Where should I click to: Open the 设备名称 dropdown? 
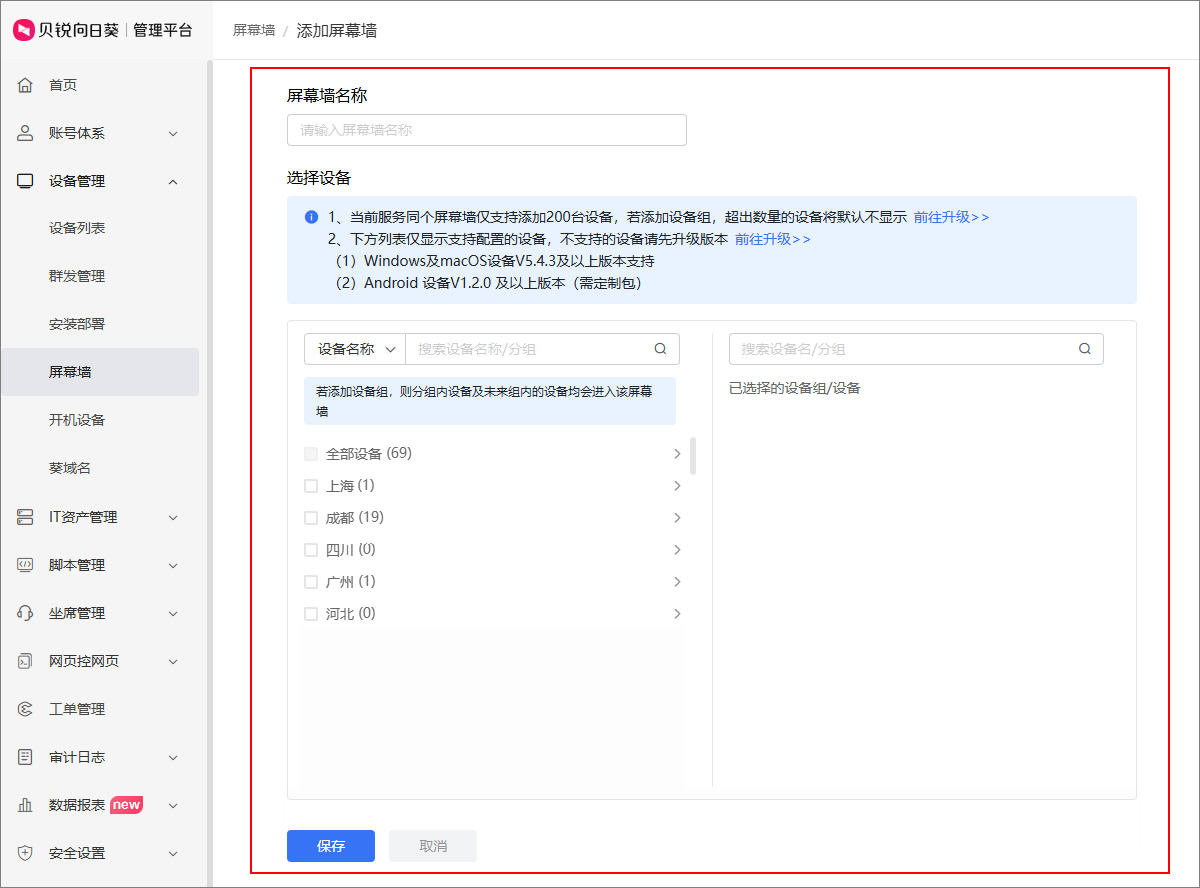353,349
